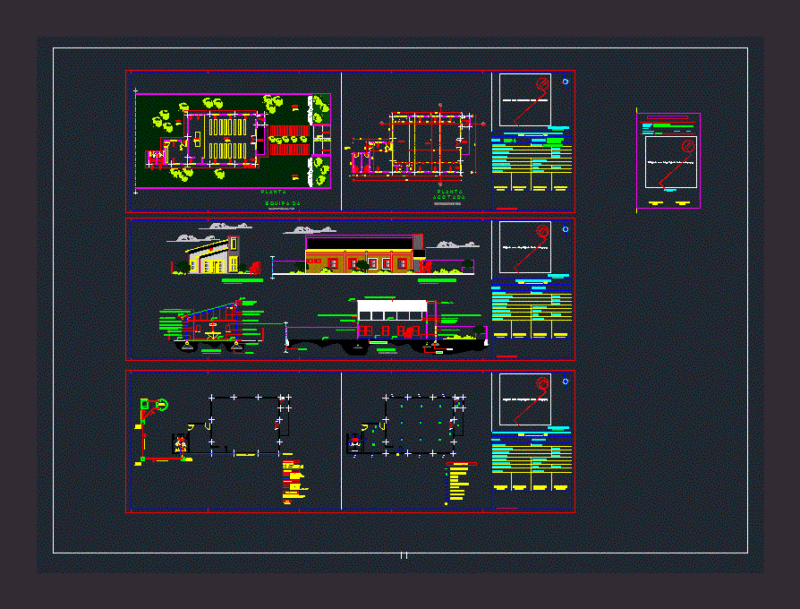Select the right installation plan with green points

click(x=407, y=425)
